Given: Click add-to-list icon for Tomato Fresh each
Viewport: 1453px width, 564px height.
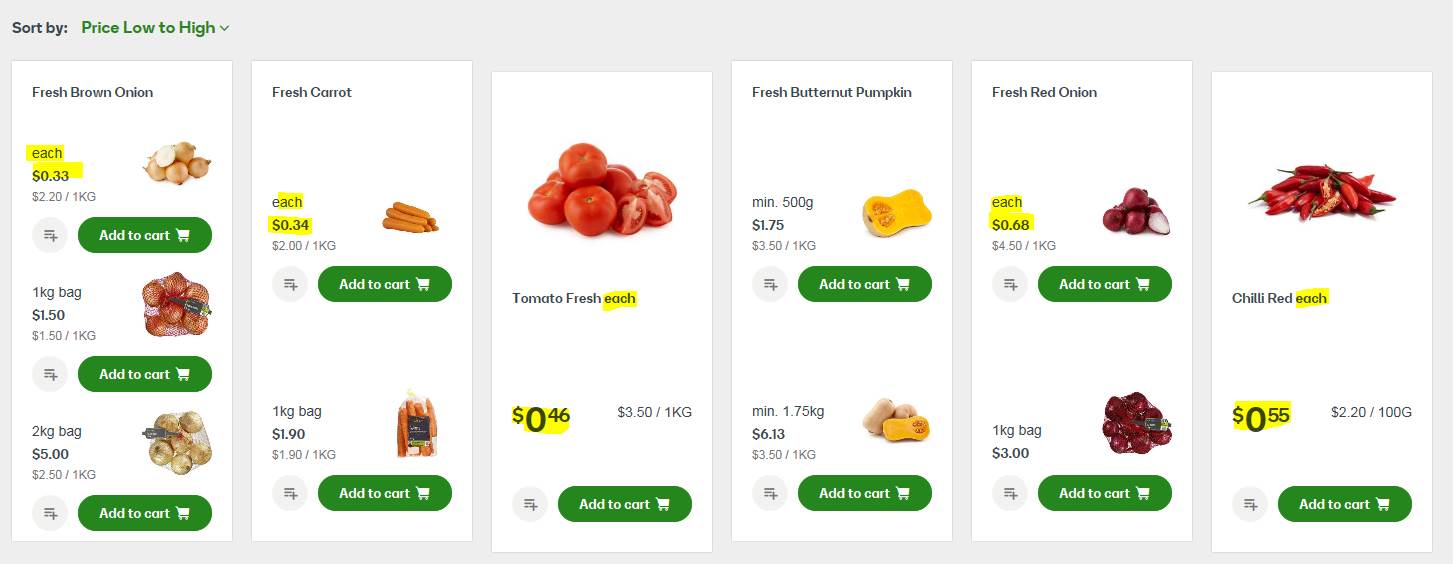Looking at the screenshot, I should [x=530, y=504].
